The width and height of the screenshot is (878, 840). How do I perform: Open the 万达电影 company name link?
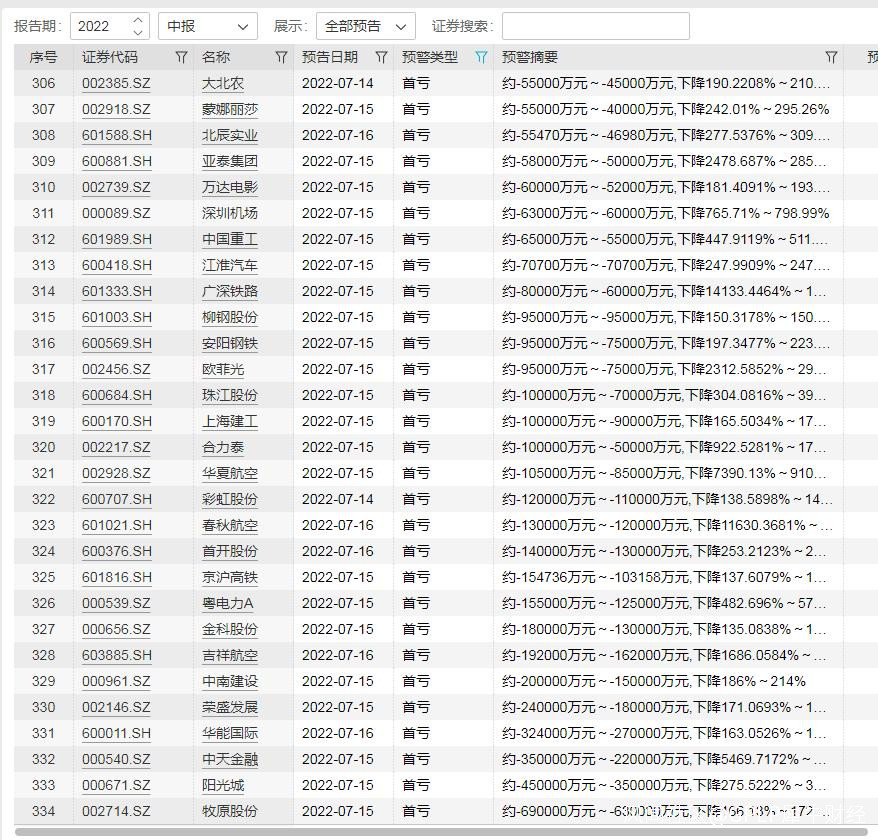tap(230, 187)
